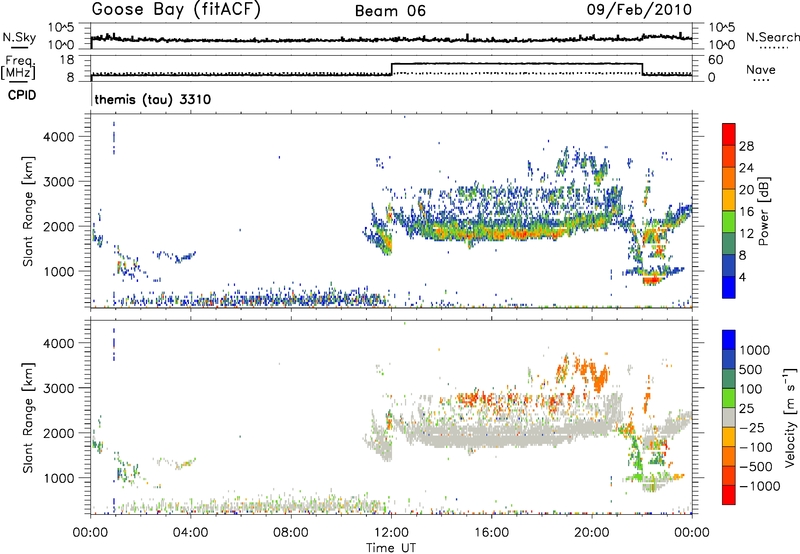Click the "20:00" time tick label
800x554 pixels.
click(x=591, y=533)
